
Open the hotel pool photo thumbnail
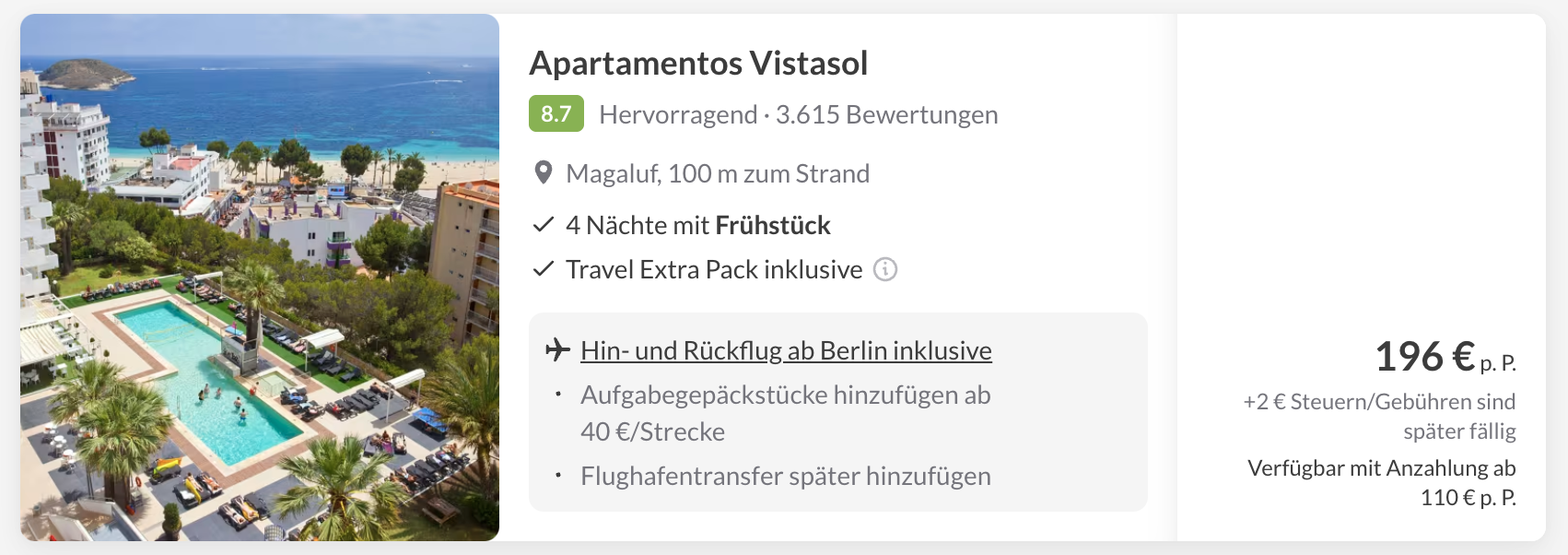point(260,277)
